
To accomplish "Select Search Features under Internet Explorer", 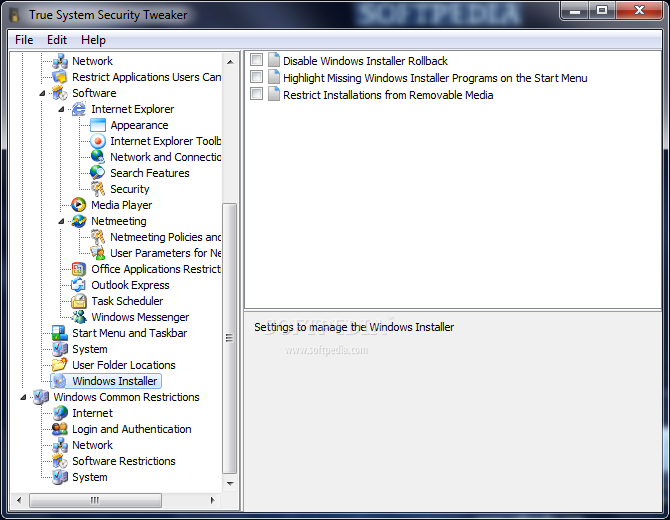I will [150, 173].
